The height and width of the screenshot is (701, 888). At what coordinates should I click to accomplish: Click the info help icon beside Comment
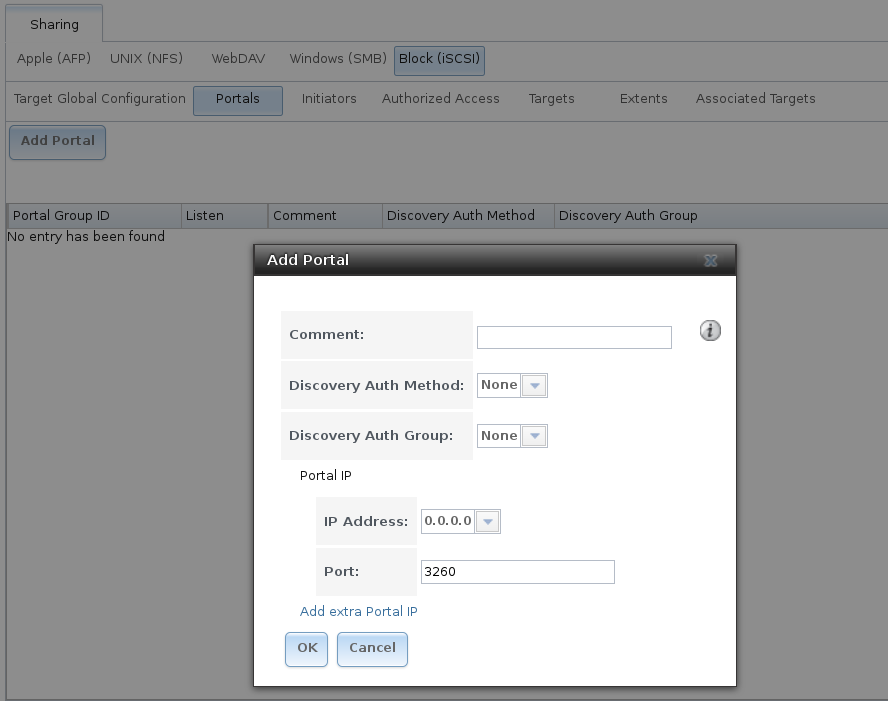pos(710,331)
